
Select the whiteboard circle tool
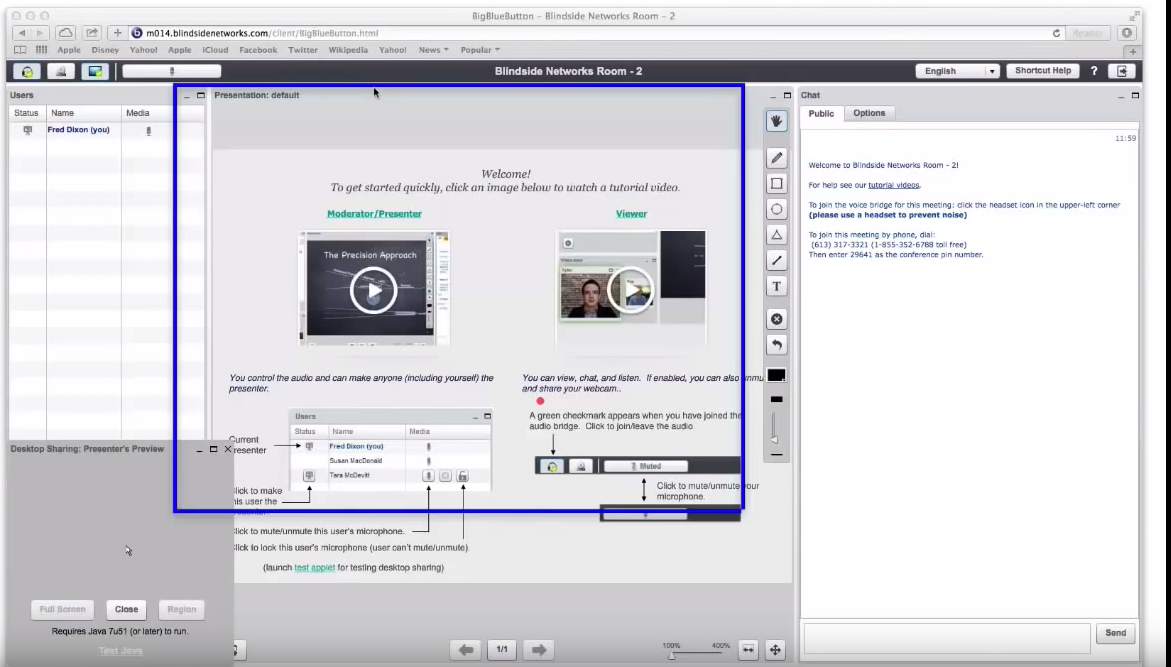777,209
